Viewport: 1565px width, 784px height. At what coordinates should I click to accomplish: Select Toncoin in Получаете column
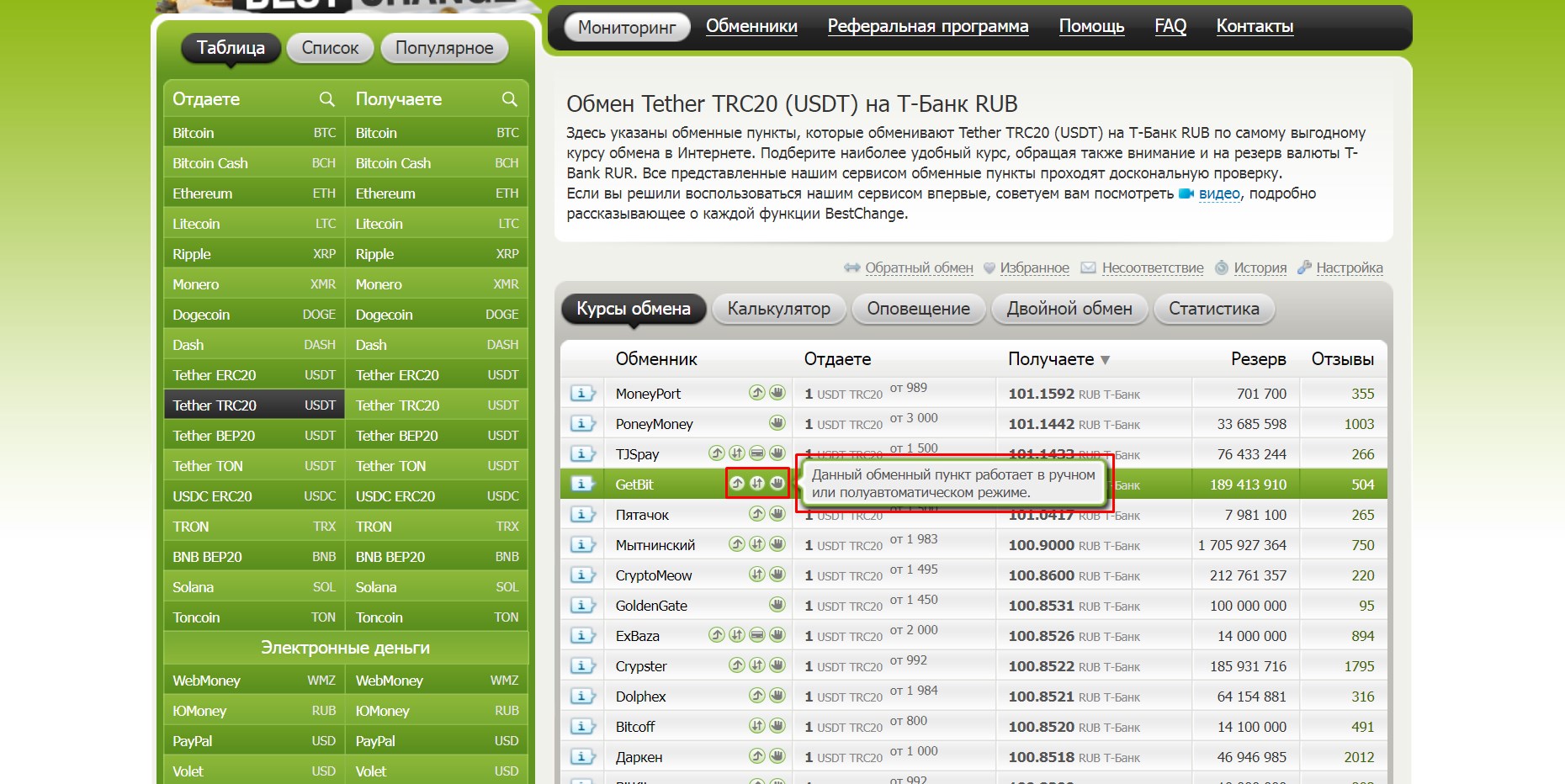click(x=437, y=617)
